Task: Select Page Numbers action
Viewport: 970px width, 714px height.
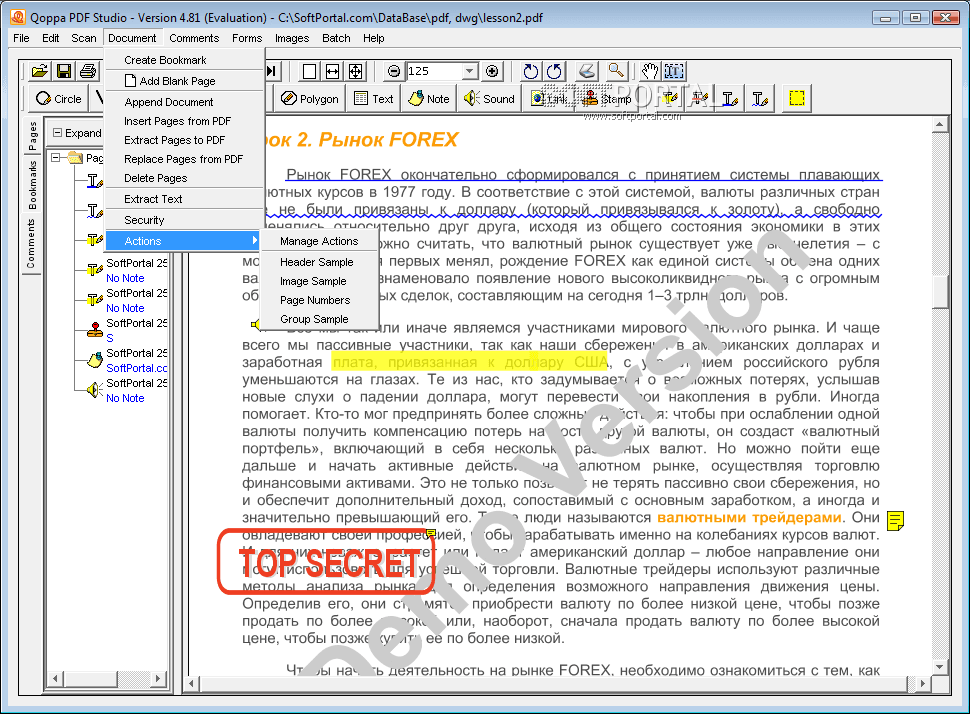Action: click(x=320, y=300)
